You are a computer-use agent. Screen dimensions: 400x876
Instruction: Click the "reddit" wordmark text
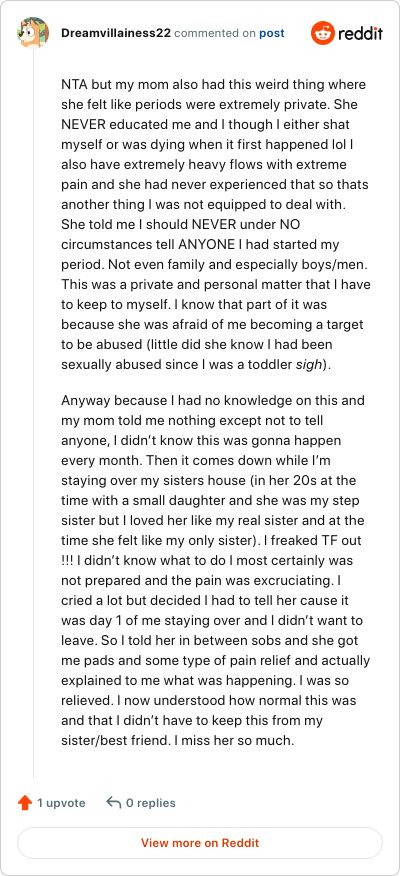point(358,34)
